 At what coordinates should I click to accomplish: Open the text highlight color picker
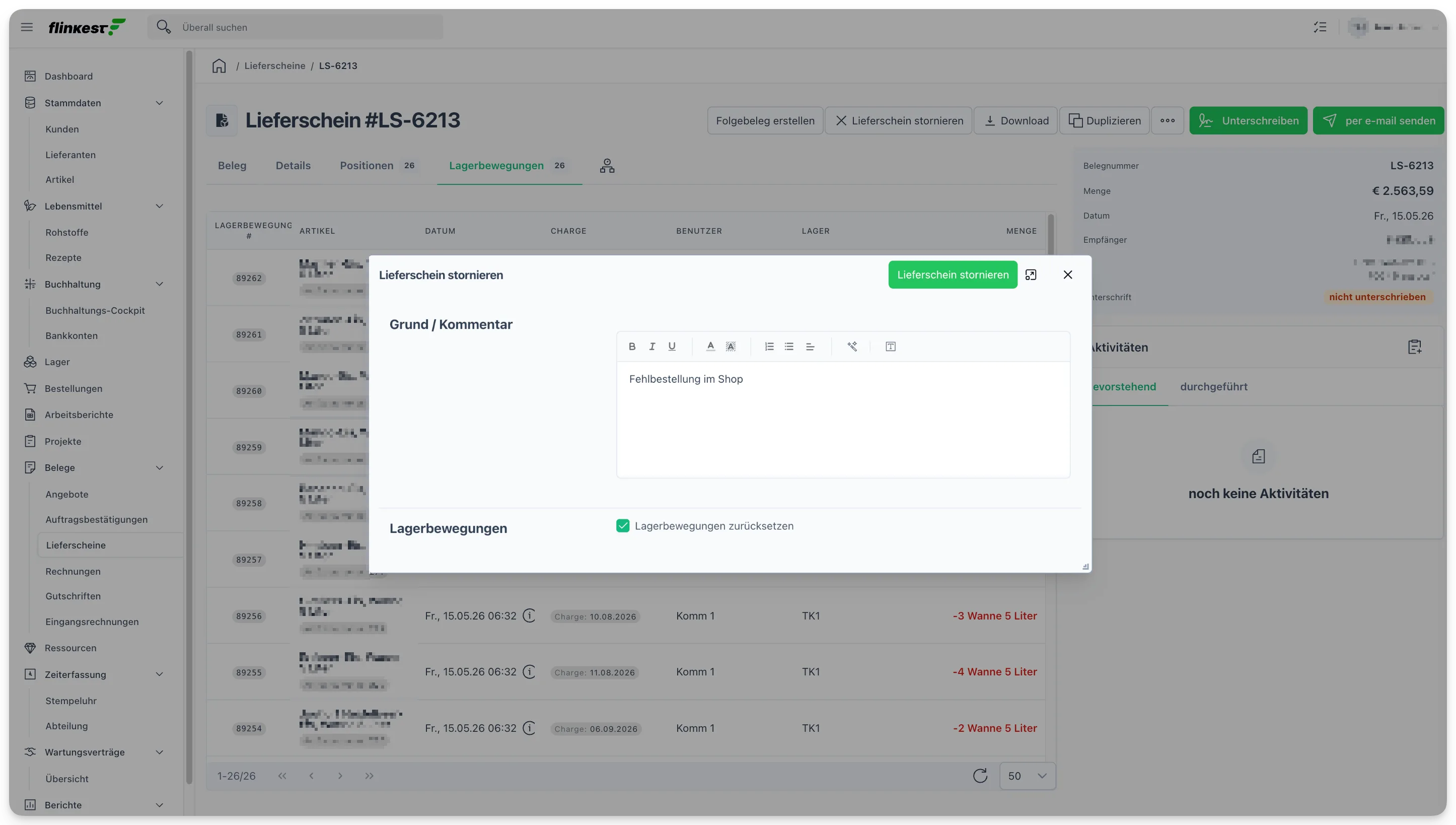click(731, 346)
